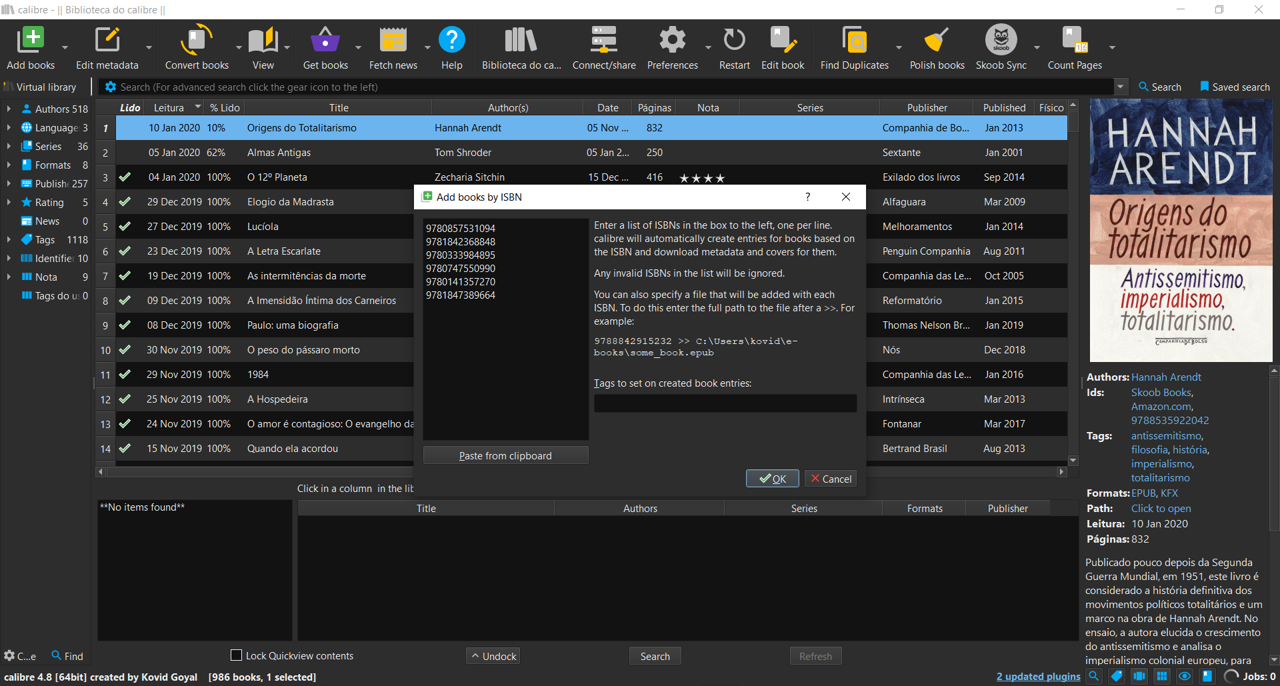Click Tags to set input field
Image resolution: width=1280 pixels, height=686 pixels.
[x=725, y=403]
